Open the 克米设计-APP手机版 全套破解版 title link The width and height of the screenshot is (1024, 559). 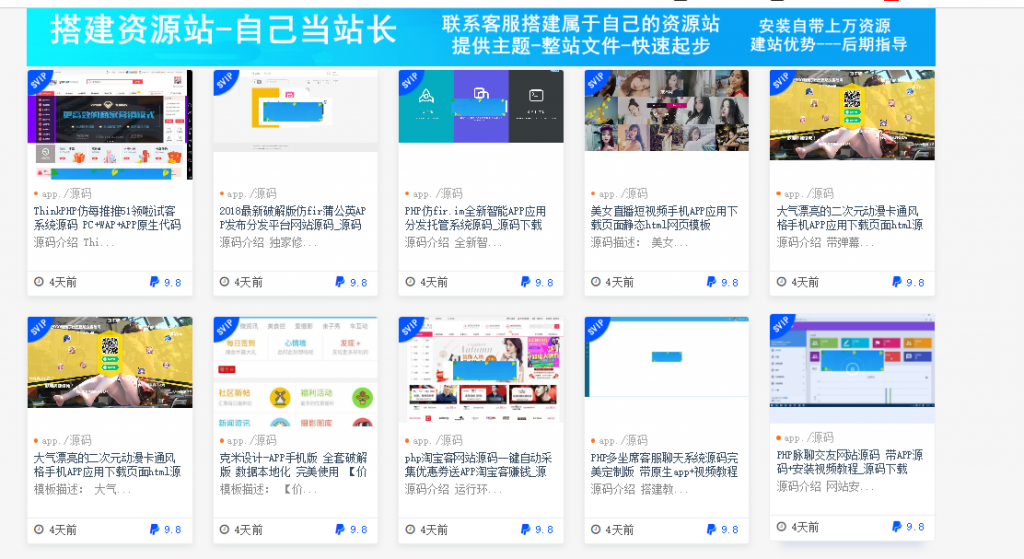click(293, 465)
